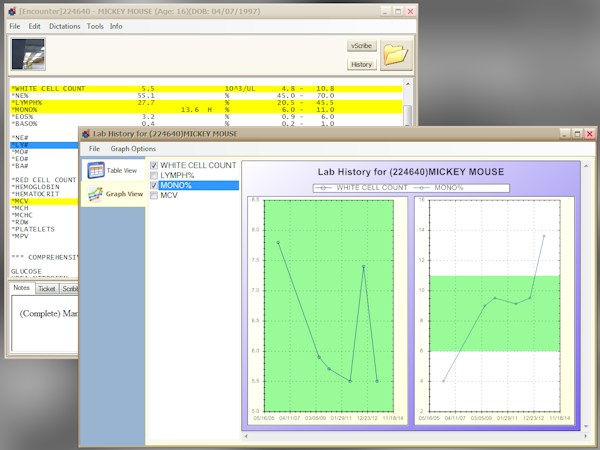Click MONO% entry in graph legend
This screenshot has width=600, height=450.
click(x=438, y=188)
